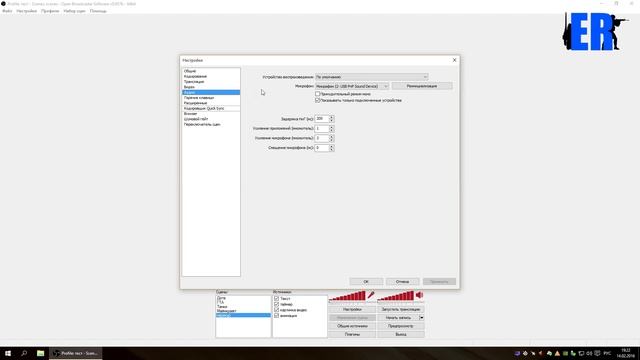Click the Применить button
This screenshot has width=640, height=360.
coord(439,282)
